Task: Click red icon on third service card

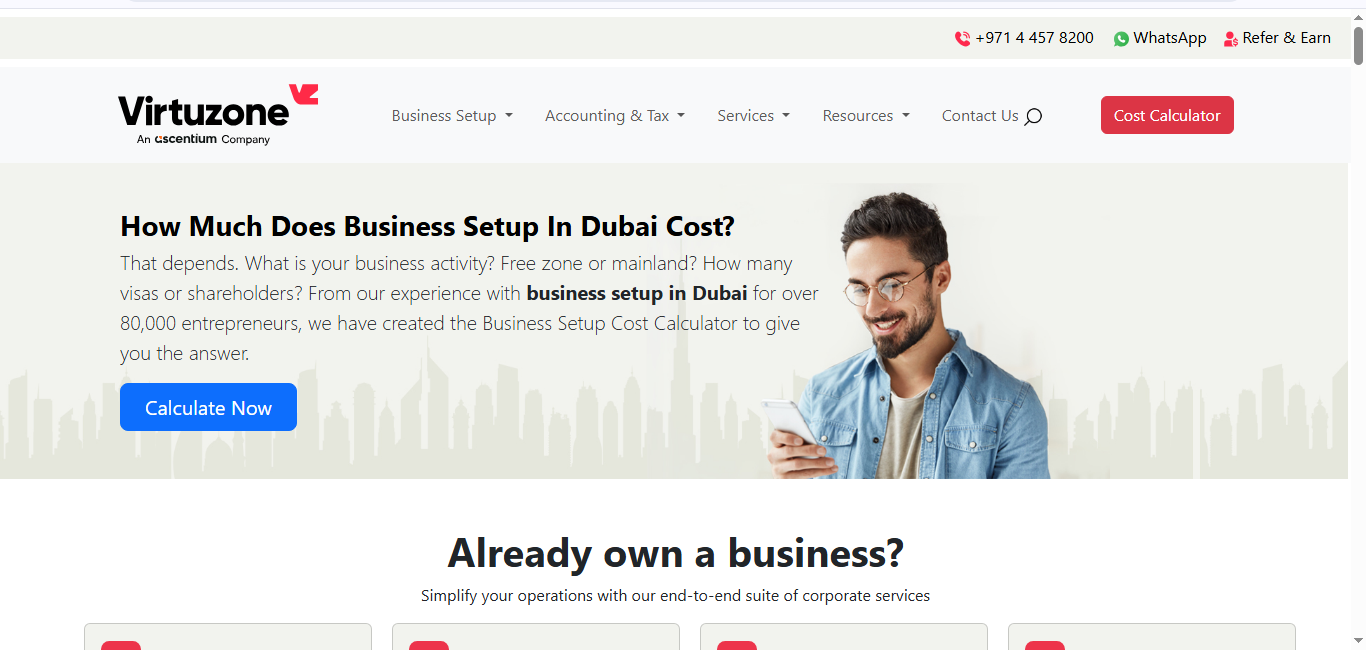Action: click(737, 645)
